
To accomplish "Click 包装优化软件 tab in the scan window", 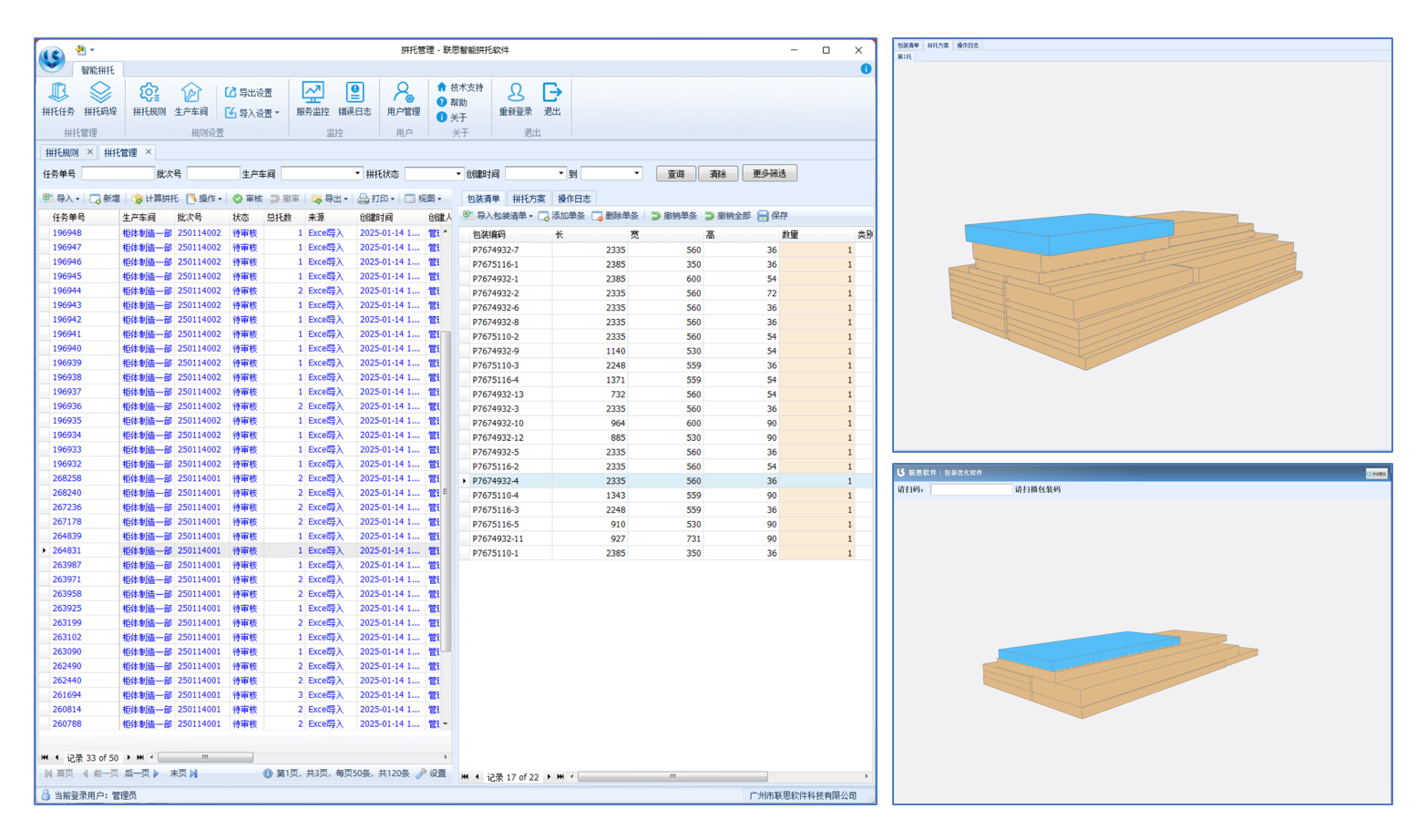I will (x=963, y=473).
